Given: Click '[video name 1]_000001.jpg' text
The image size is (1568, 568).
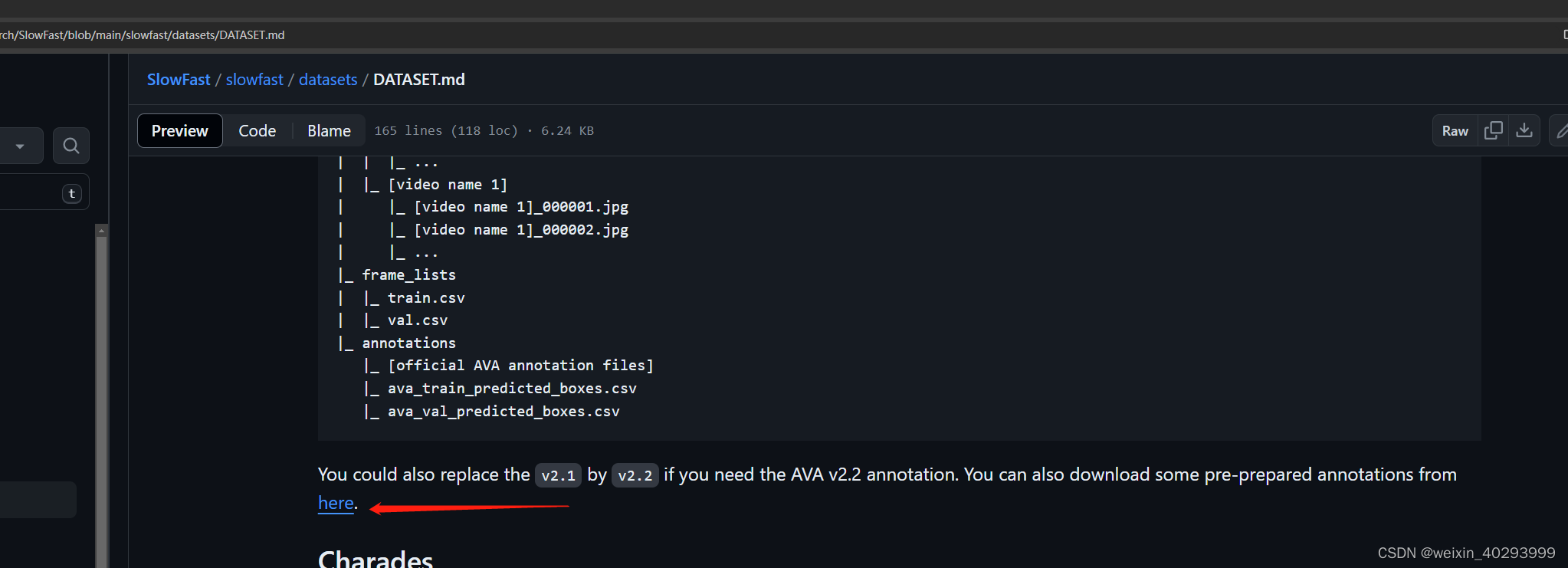Looking at the screenshot, I should 521,207.
